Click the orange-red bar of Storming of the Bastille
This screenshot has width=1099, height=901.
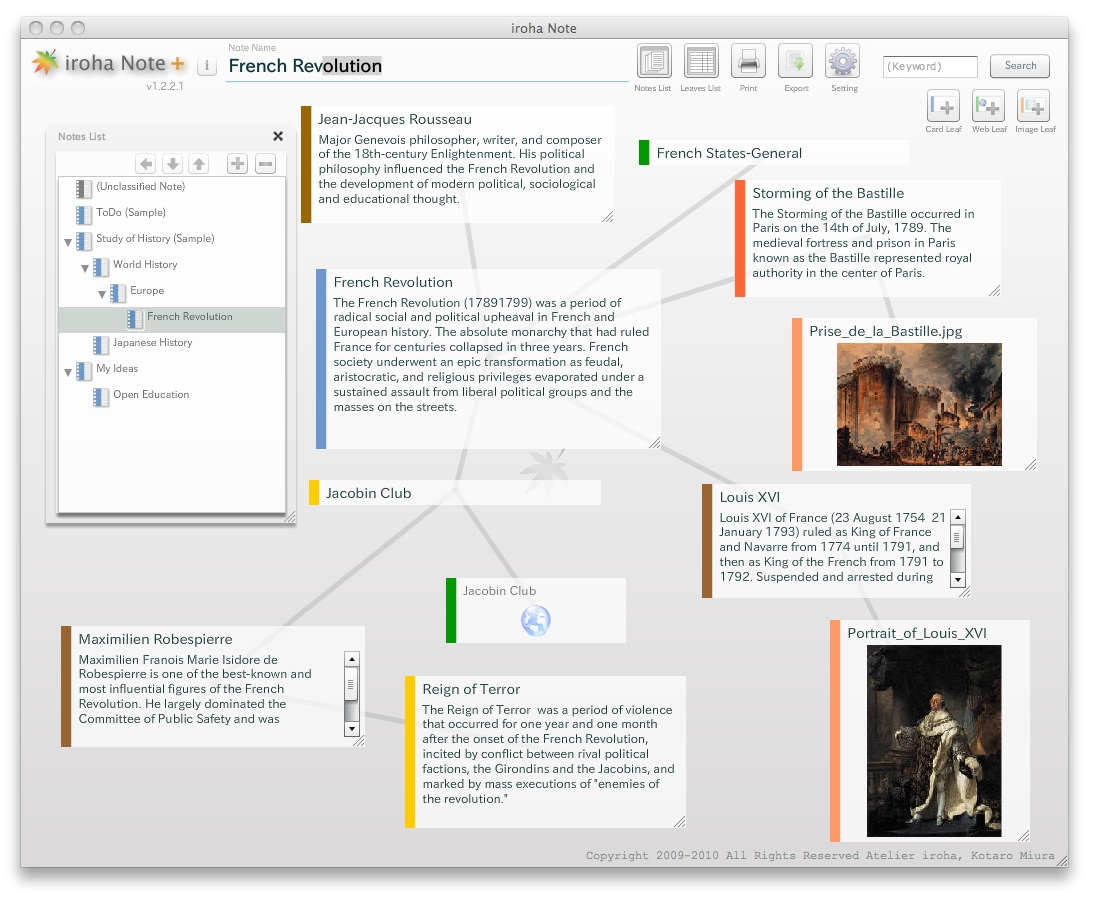tap(740, 239)
